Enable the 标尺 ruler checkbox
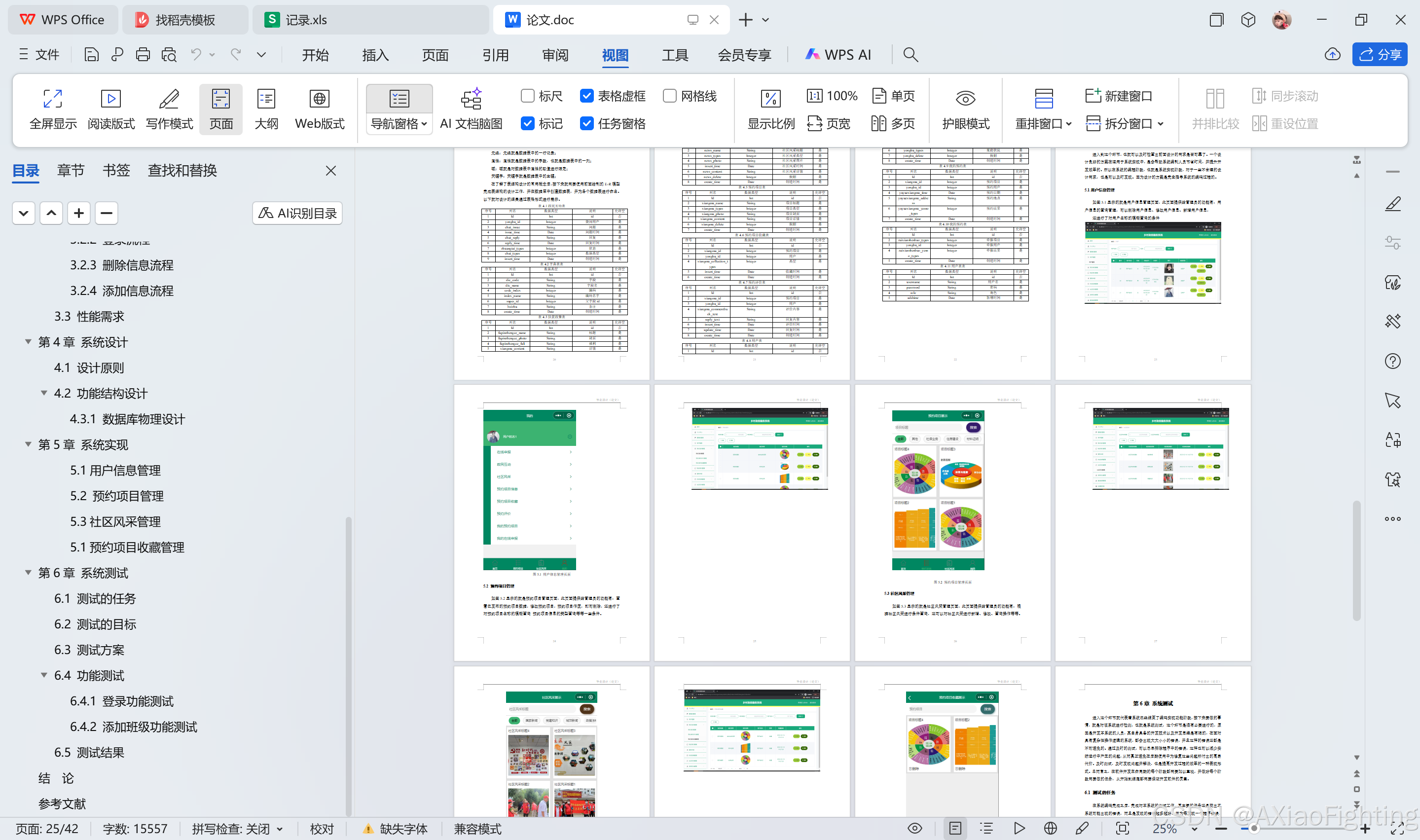 point(527,96)
